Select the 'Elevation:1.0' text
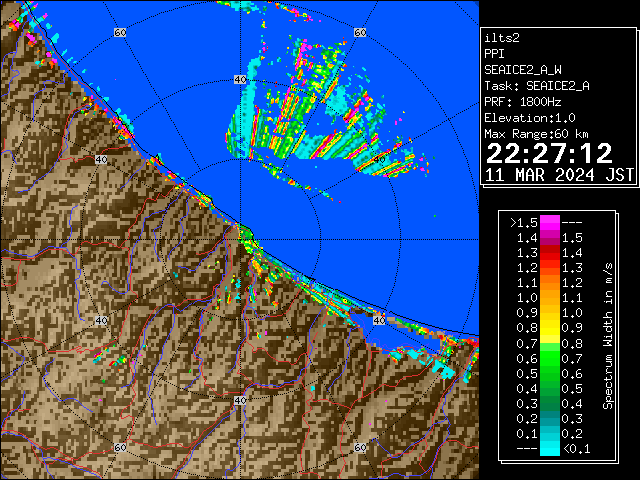Image resolution: width=640 pixels, height=480 pixels. click(530, 118)
